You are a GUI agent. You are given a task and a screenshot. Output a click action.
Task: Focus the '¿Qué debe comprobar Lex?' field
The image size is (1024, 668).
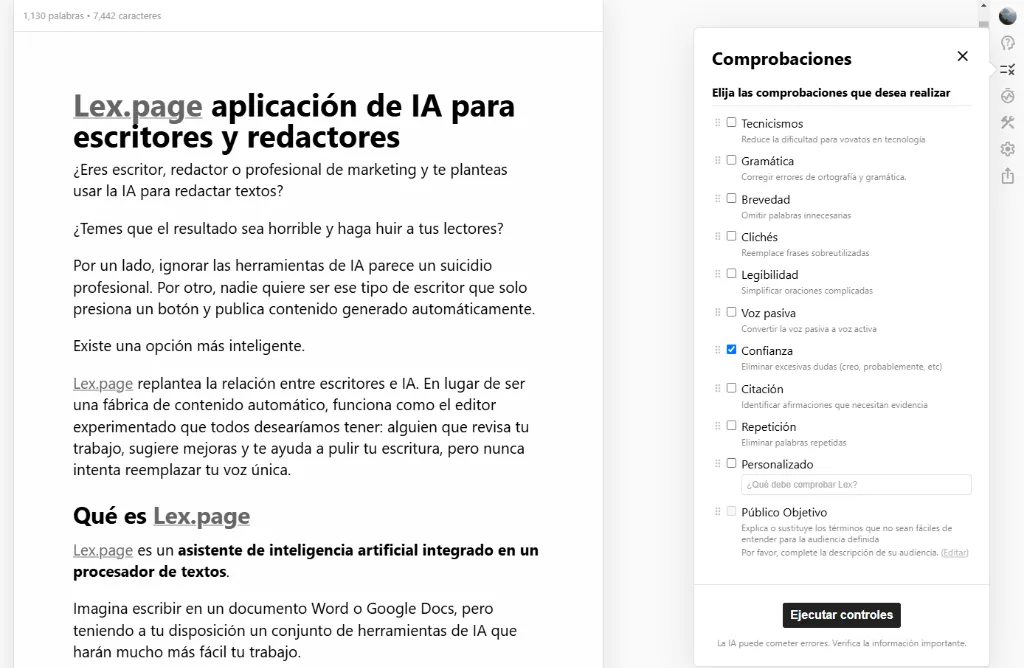click(856, 485)
